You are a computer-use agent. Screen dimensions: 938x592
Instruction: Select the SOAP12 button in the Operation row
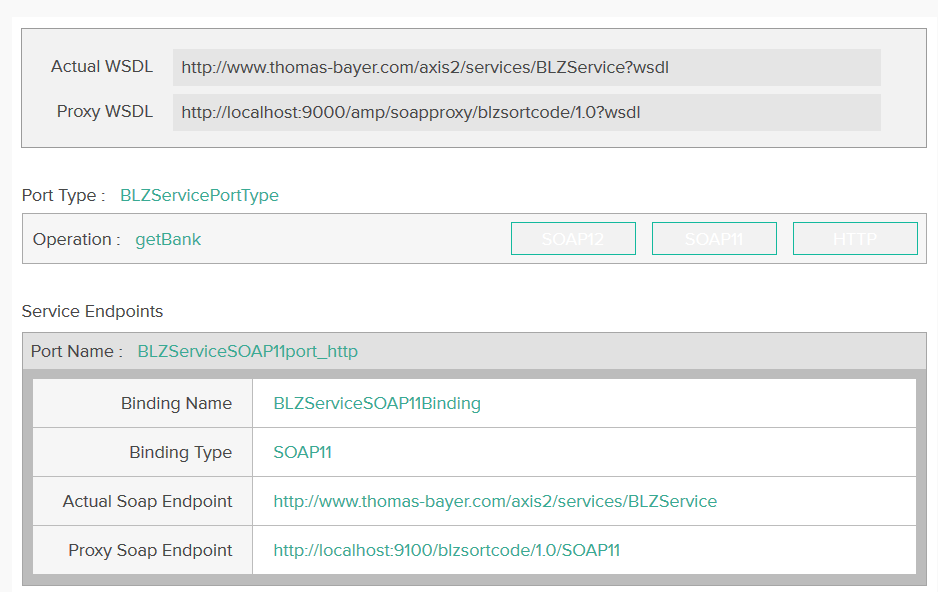coord(573,239)
